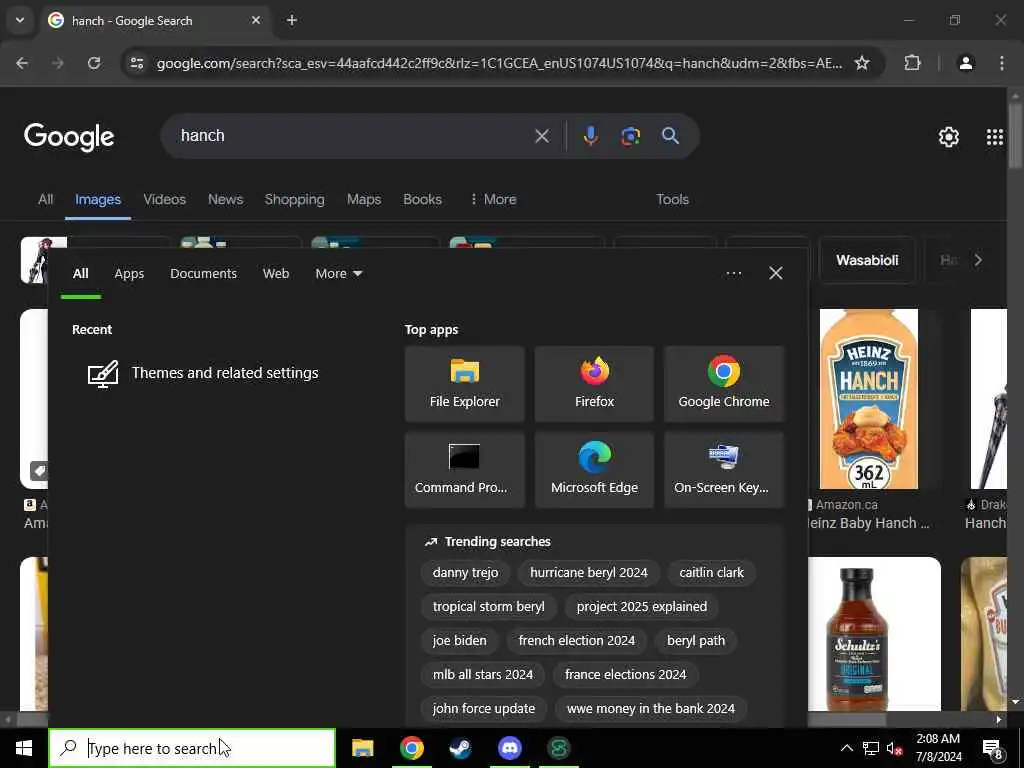1024x768 pixels.
Task: Open the Google apps grid
Action: (995, 136)
